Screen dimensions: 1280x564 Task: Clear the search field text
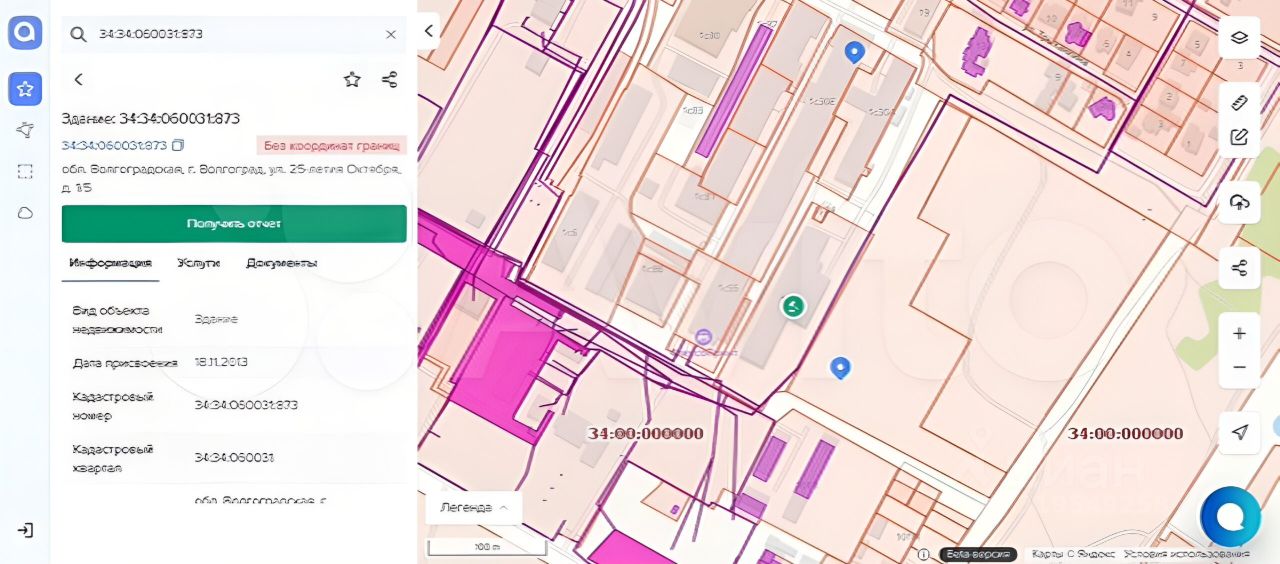pos(391,34)
